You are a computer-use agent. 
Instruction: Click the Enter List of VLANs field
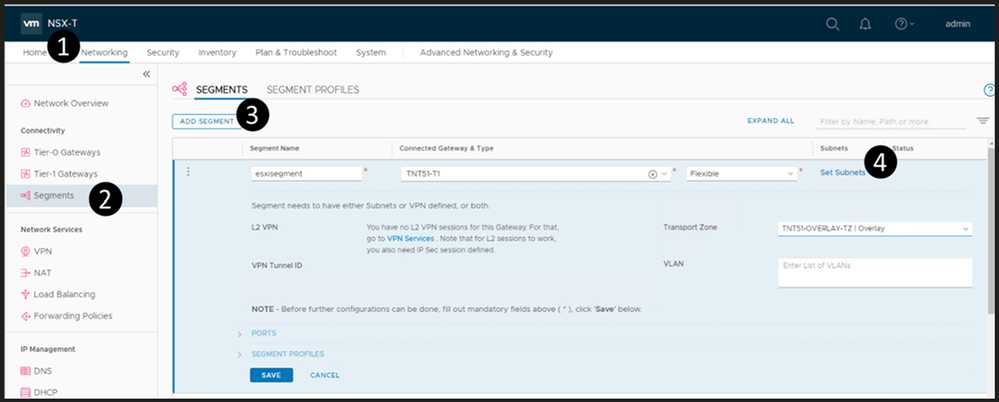tap(875, 273)
